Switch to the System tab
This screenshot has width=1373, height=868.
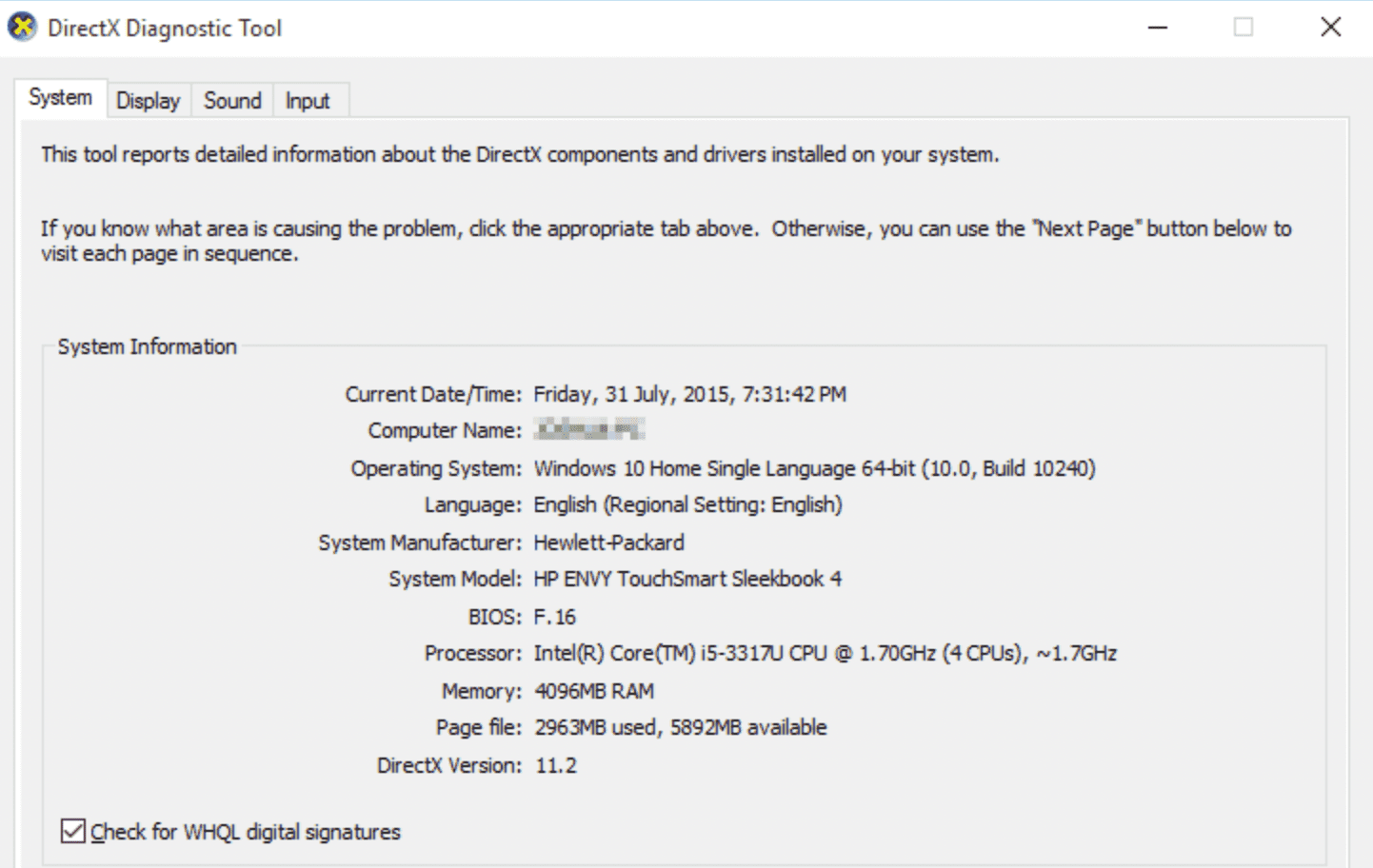click(60, 98)
